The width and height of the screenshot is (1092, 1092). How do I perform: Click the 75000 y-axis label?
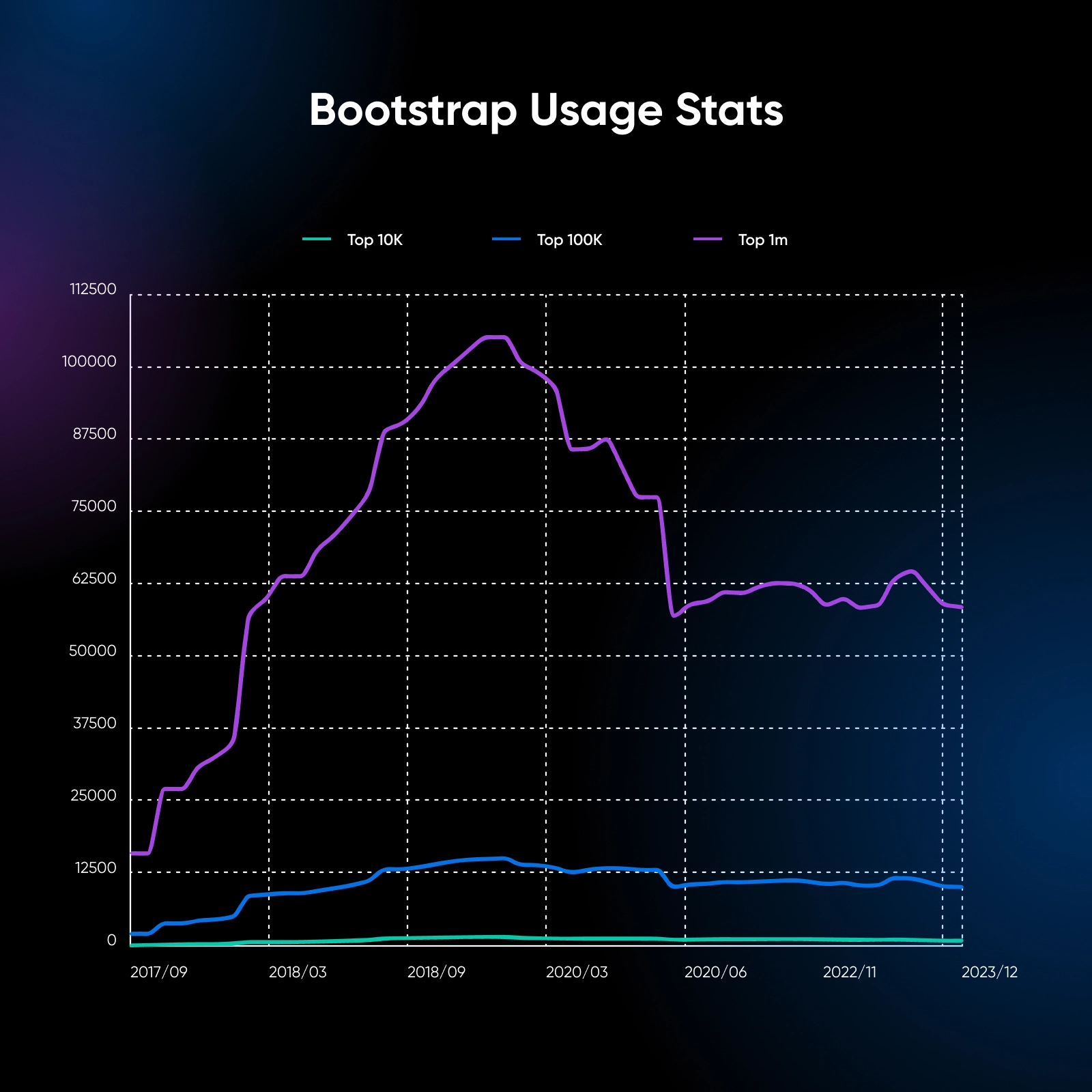(x=94, y=506)
